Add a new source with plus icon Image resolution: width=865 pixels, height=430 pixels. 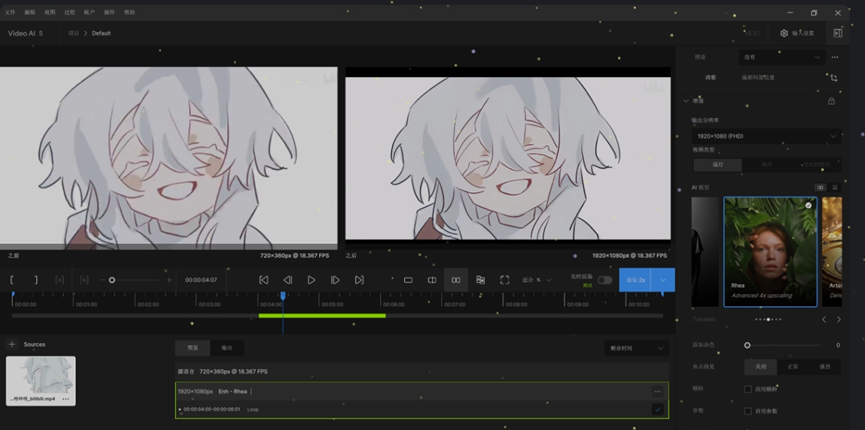pos(12,344)
